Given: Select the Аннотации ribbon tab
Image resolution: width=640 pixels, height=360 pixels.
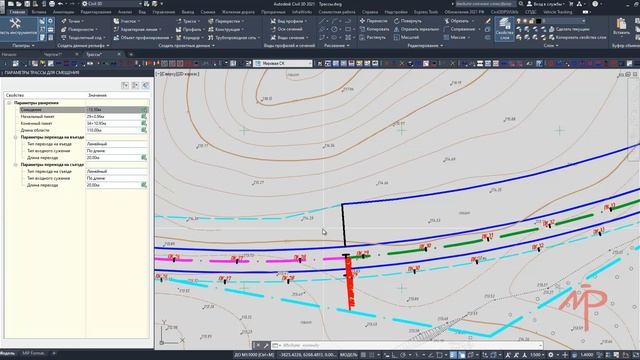Looking at the screenshot, I should (x=63, y=12).
